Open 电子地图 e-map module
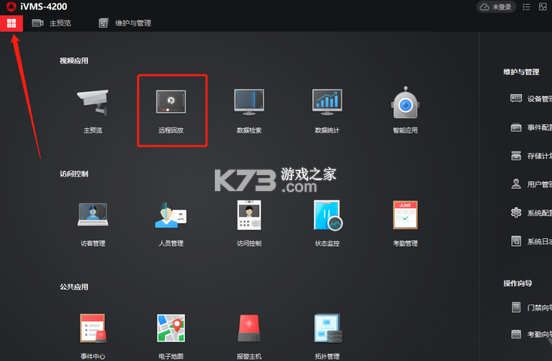This screenshot has width=552, height=361. pyautogui.click(x=171, y=337)
